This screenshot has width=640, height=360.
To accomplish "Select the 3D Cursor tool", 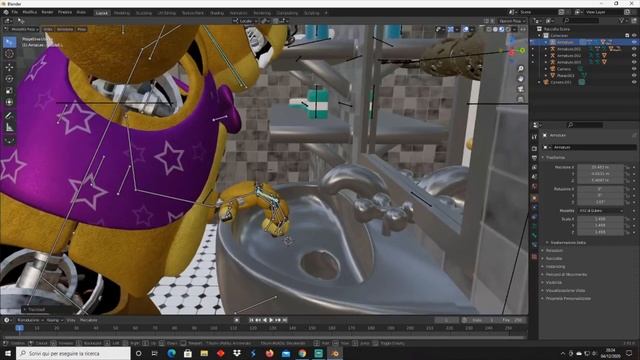I will [x=9, y=54].
